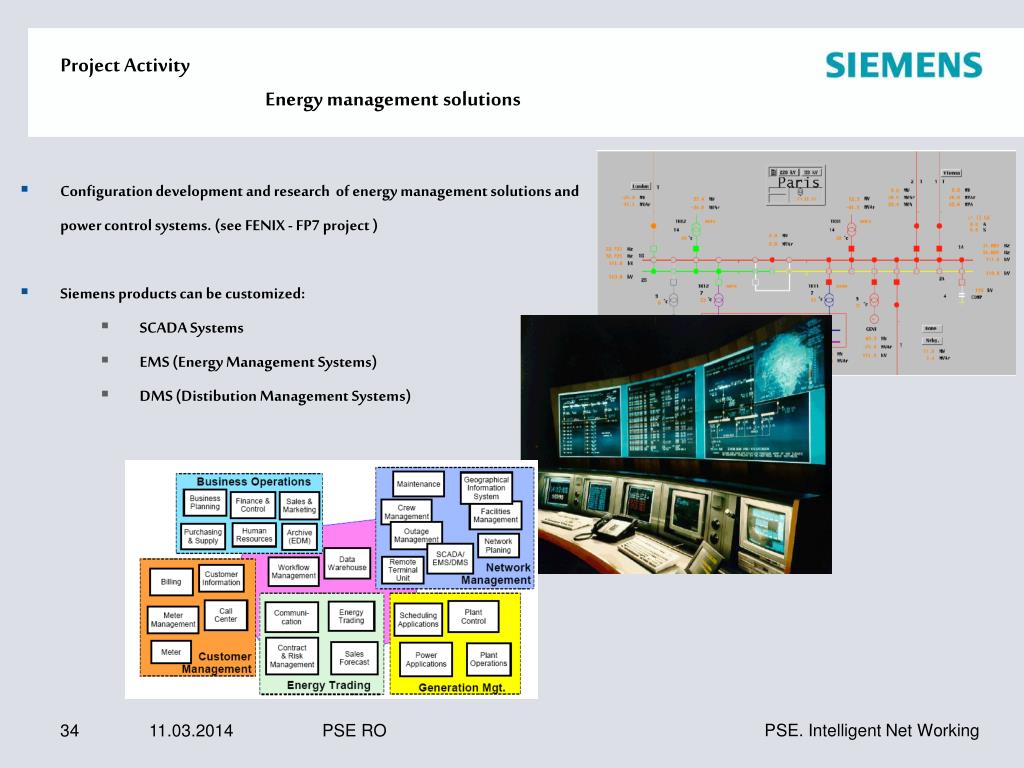Click the "power control systems. (see FENIX - FP7 project)" line
This screenshot has width=1024, height=768.
point(219,225)
